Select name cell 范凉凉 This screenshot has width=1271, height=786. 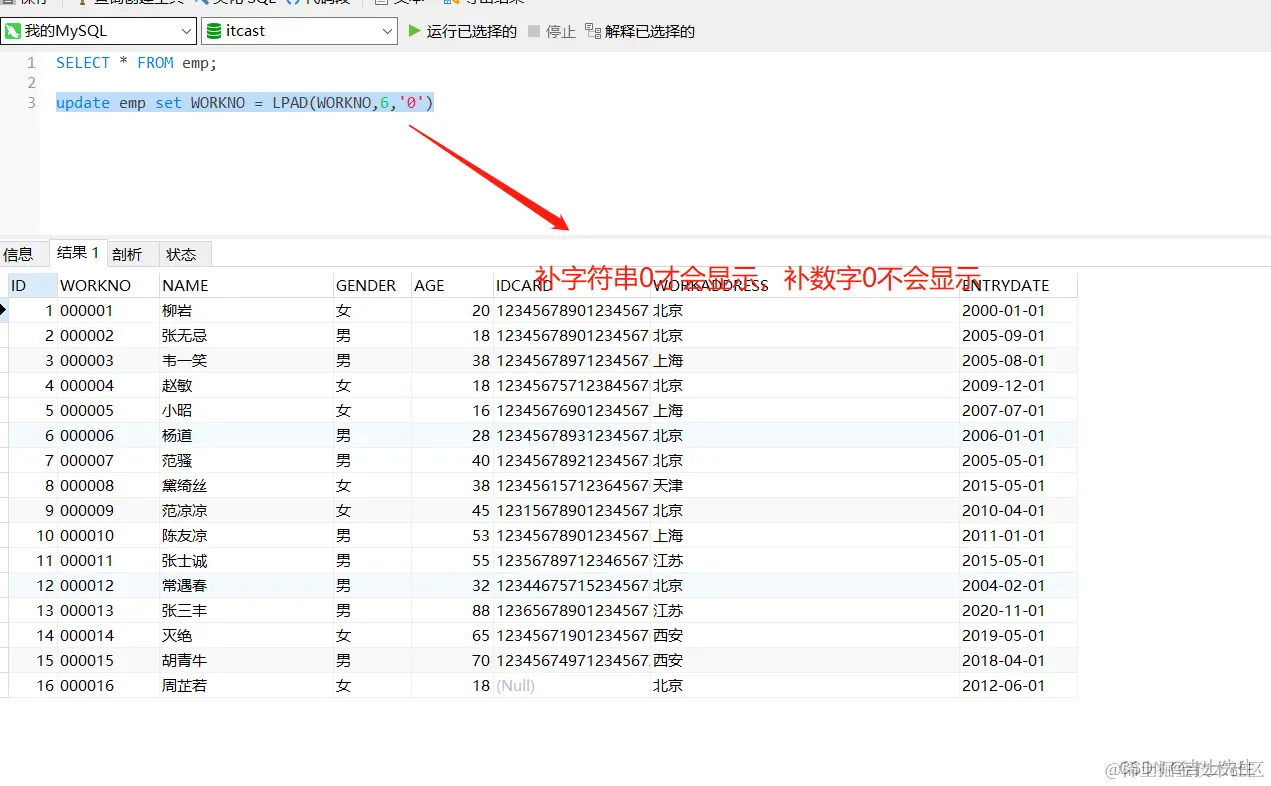tap(246, 510)
